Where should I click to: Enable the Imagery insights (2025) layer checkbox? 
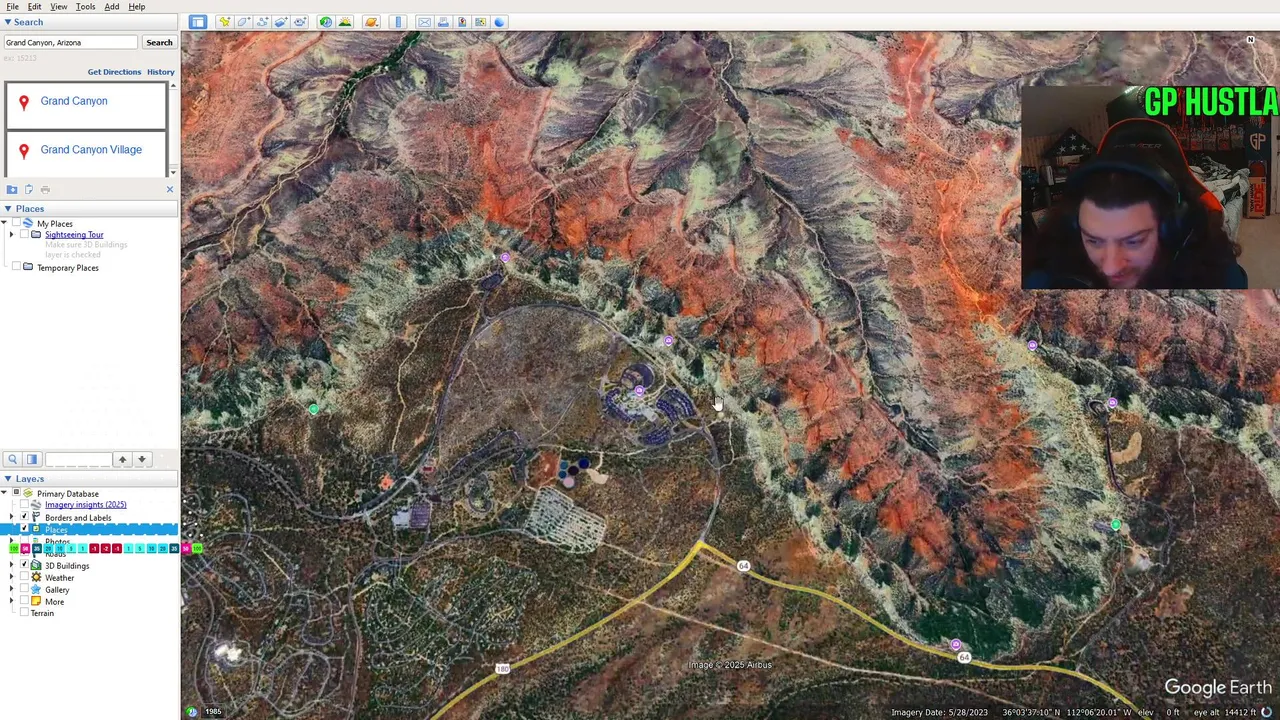coord(24,504)
